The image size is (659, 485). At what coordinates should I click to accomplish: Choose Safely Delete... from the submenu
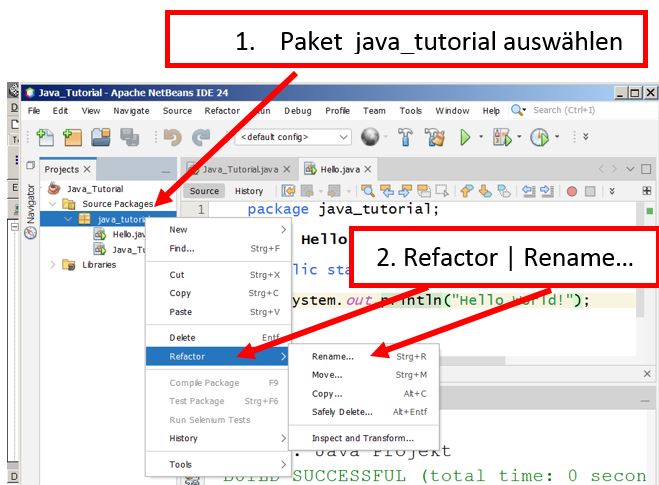pyautogui.click(x=364, y=412)
